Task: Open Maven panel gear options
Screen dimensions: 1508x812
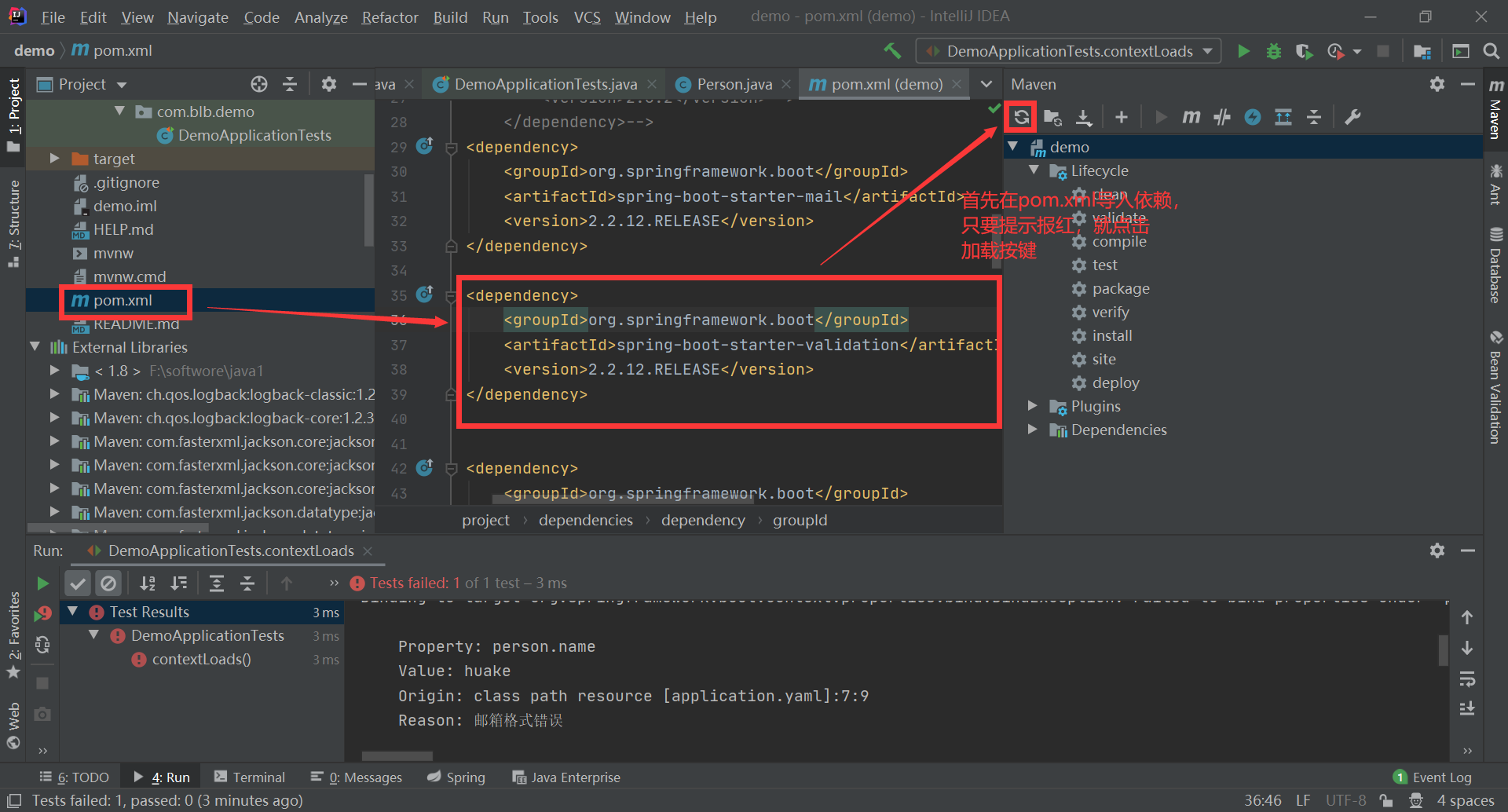Action: pyautogui.click(x=1437, y=84)
